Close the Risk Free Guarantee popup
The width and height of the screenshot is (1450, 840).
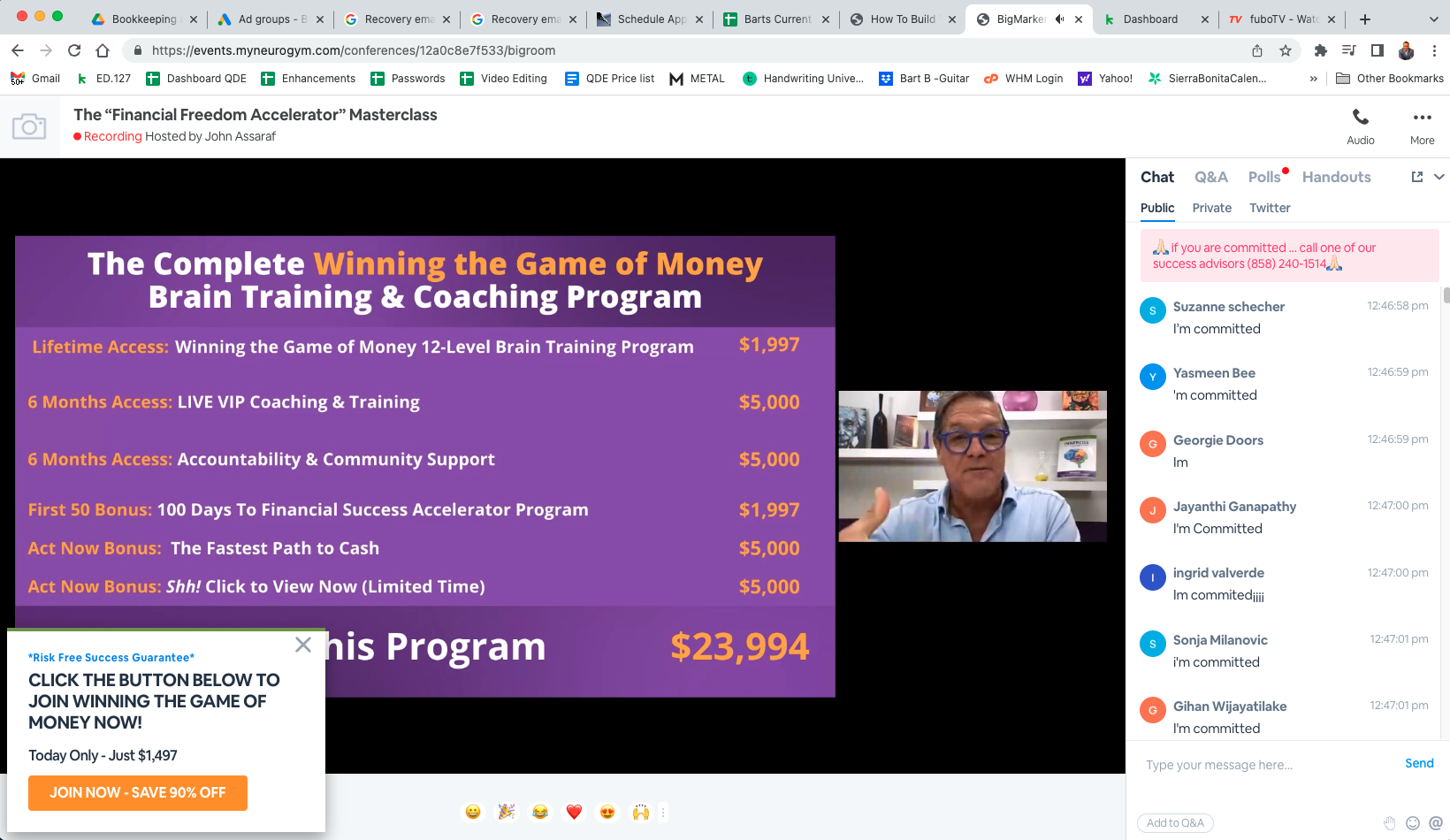pos(303,645)
